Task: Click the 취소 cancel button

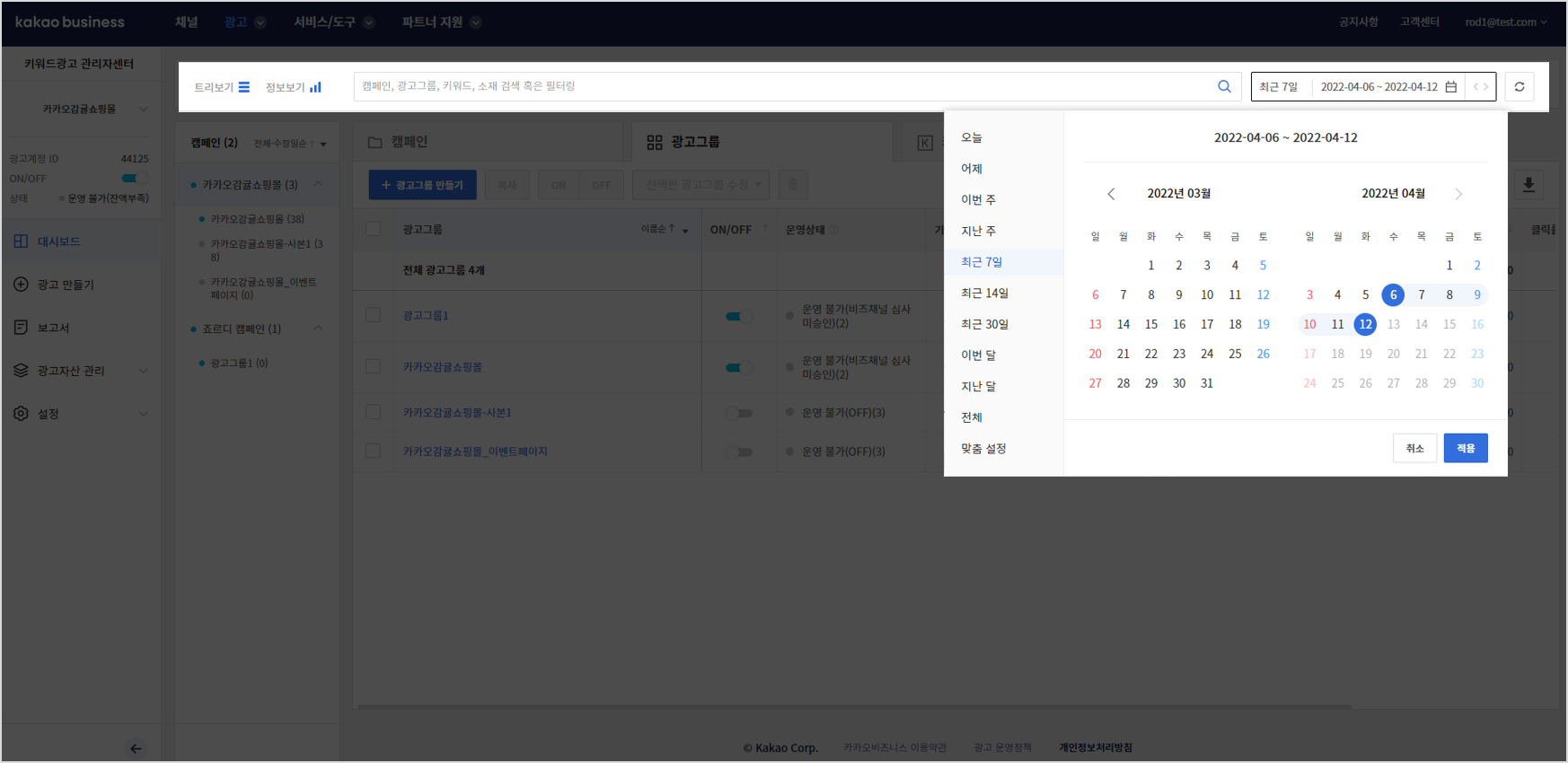Action: 1414,448
